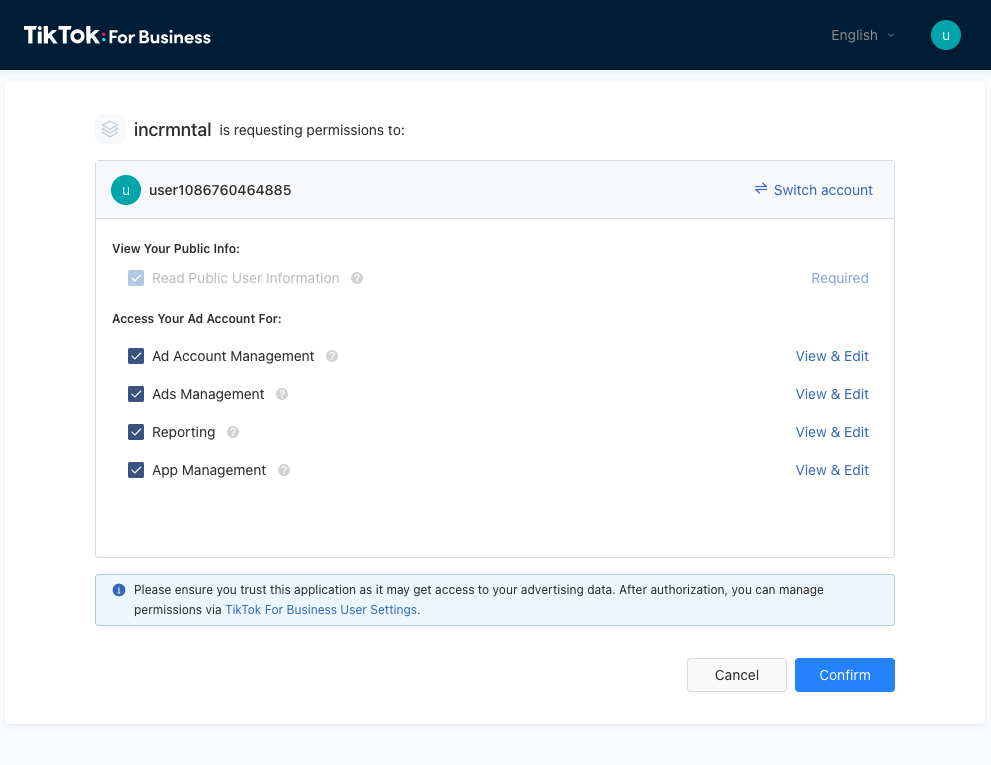Toggle the Ads Management checkbox
The image size is (991, 765).
(136, 395)
